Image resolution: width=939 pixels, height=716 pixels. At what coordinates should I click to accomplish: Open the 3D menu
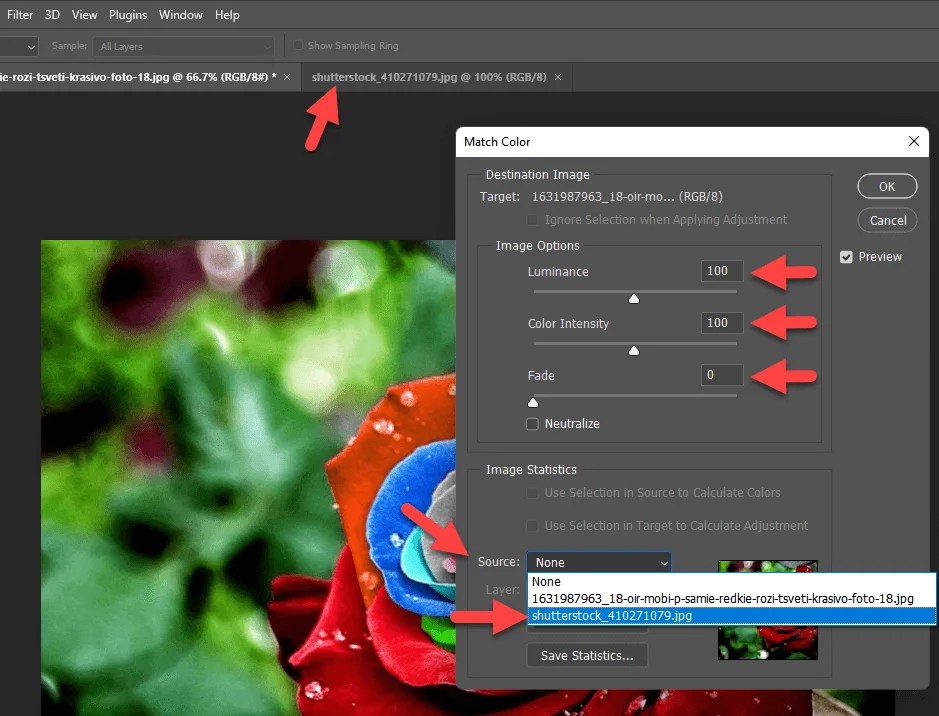pyautogui.click(x=52, y=15)
